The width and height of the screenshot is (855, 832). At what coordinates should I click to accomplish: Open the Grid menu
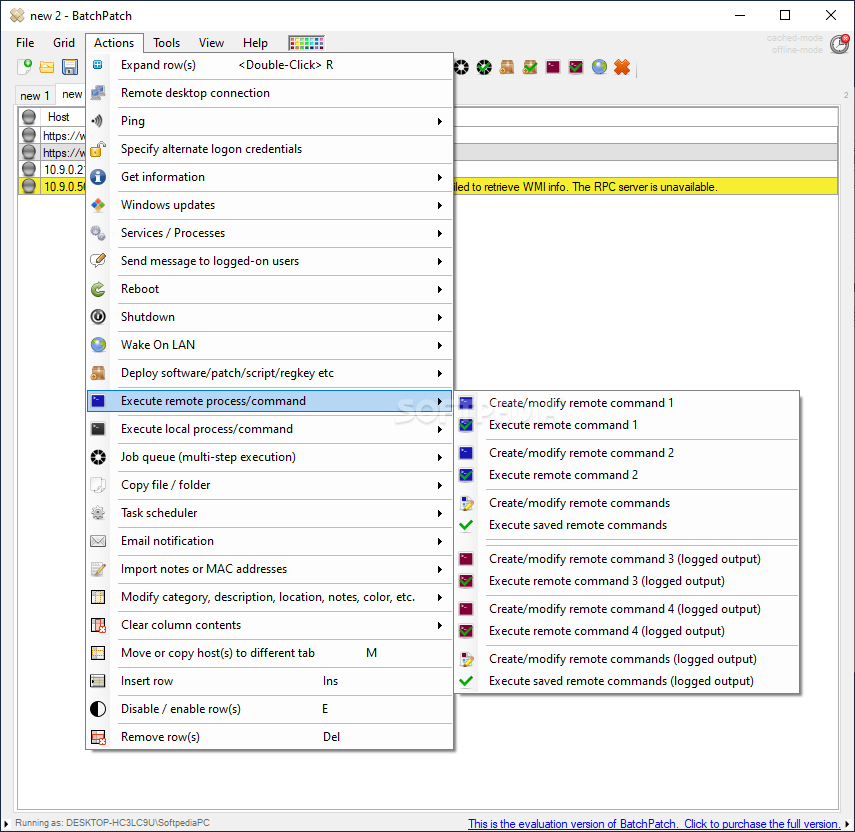[64, 43]
